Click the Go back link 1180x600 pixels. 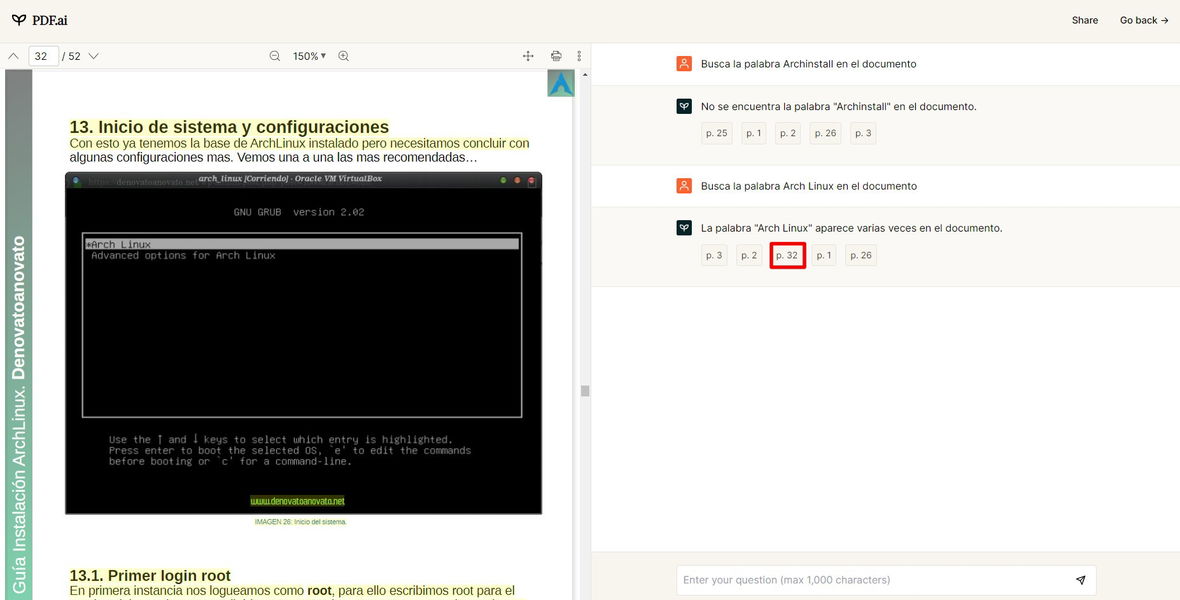click(x=1144, y=20)
